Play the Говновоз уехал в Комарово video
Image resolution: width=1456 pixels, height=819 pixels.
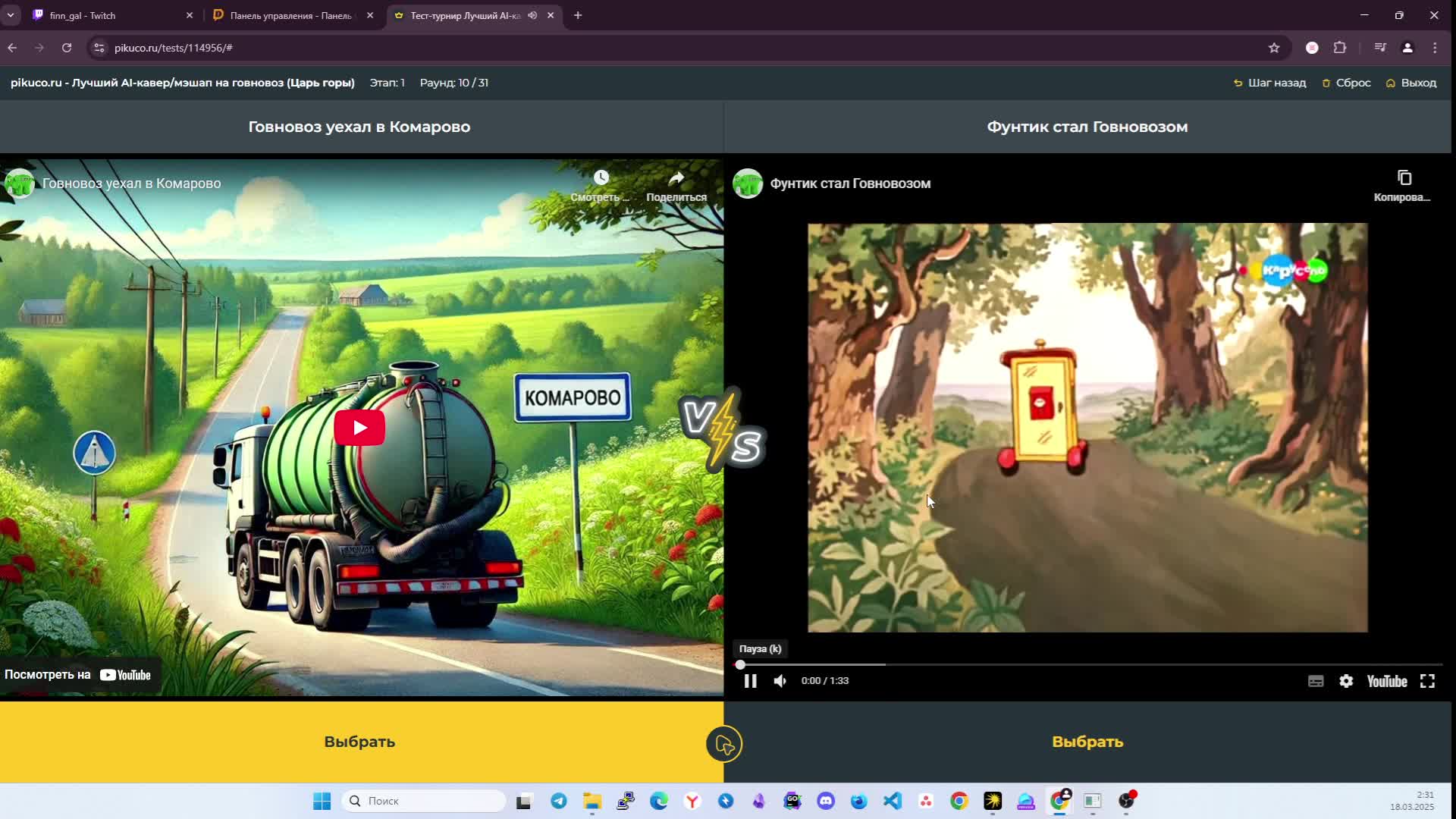(x=359, y=428)
